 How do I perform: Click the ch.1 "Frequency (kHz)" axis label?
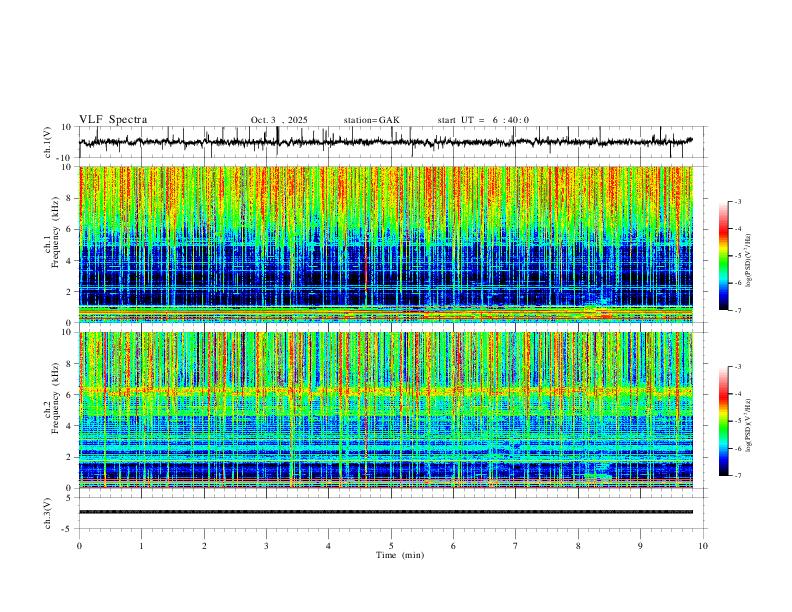[55, 232]
